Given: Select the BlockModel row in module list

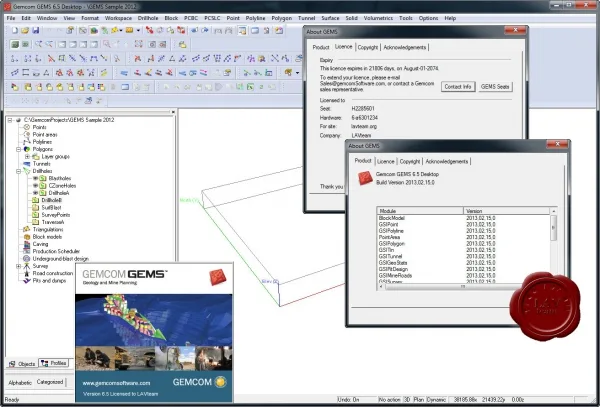Looking at the screenshot, I should click(463, 218).
